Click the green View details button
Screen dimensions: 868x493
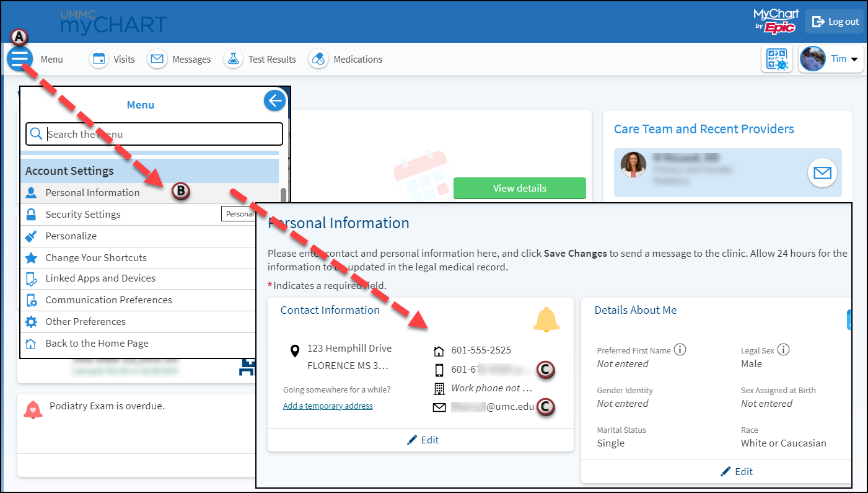(x=519, y=188)
